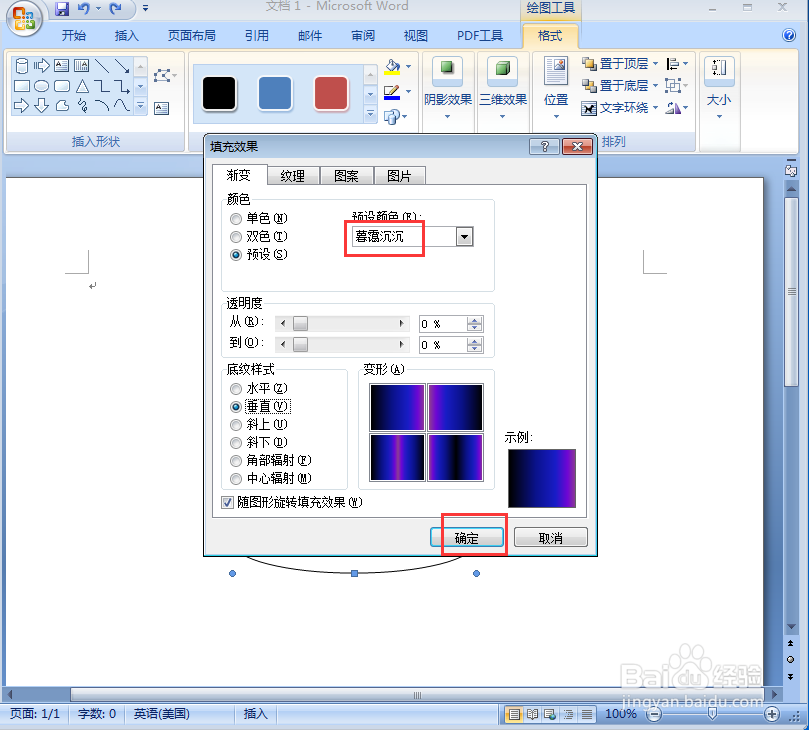Open the customize quick access toolbar arrow
The image size is (809, 730).
145,9
